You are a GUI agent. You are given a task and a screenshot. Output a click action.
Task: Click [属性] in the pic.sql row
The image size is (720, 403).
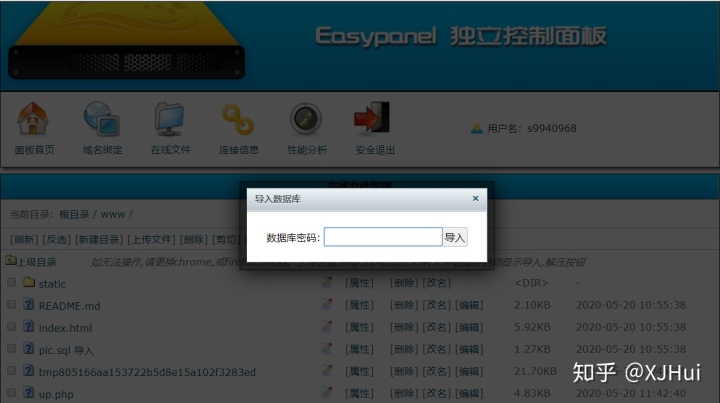359,349
